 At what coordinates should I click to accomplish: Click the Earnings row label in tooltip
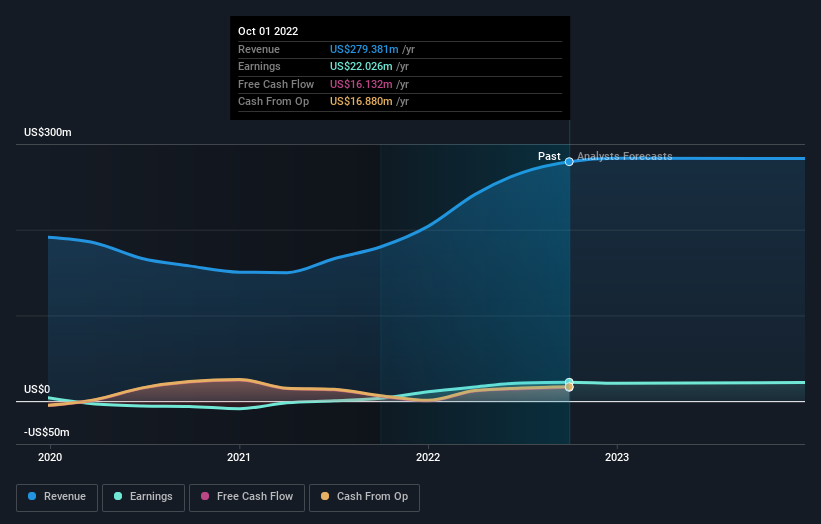[259, 66]
